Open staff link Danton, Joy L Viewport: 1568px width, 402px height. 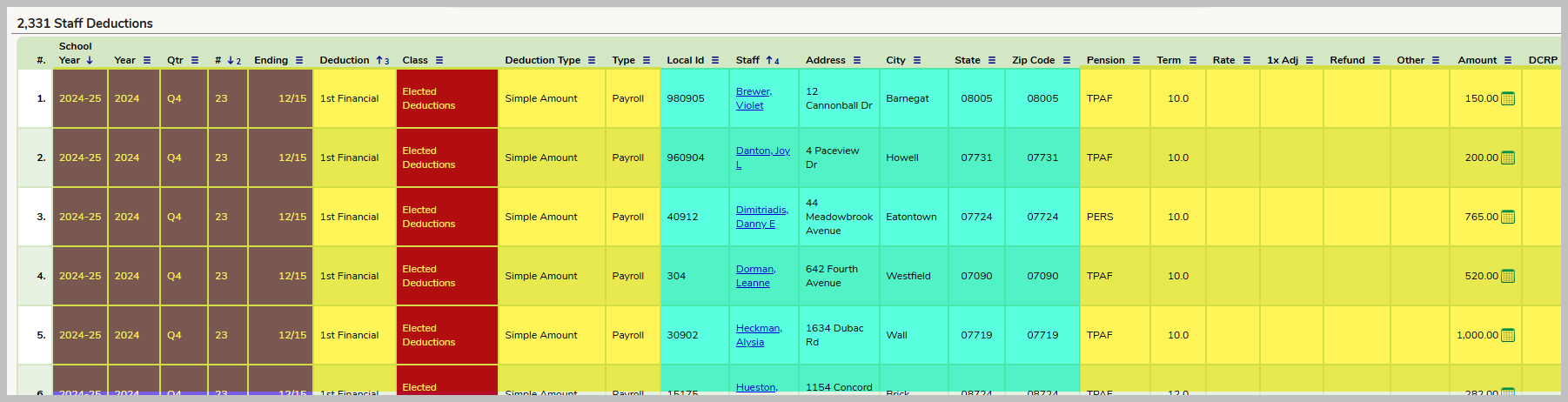[763, 157]
